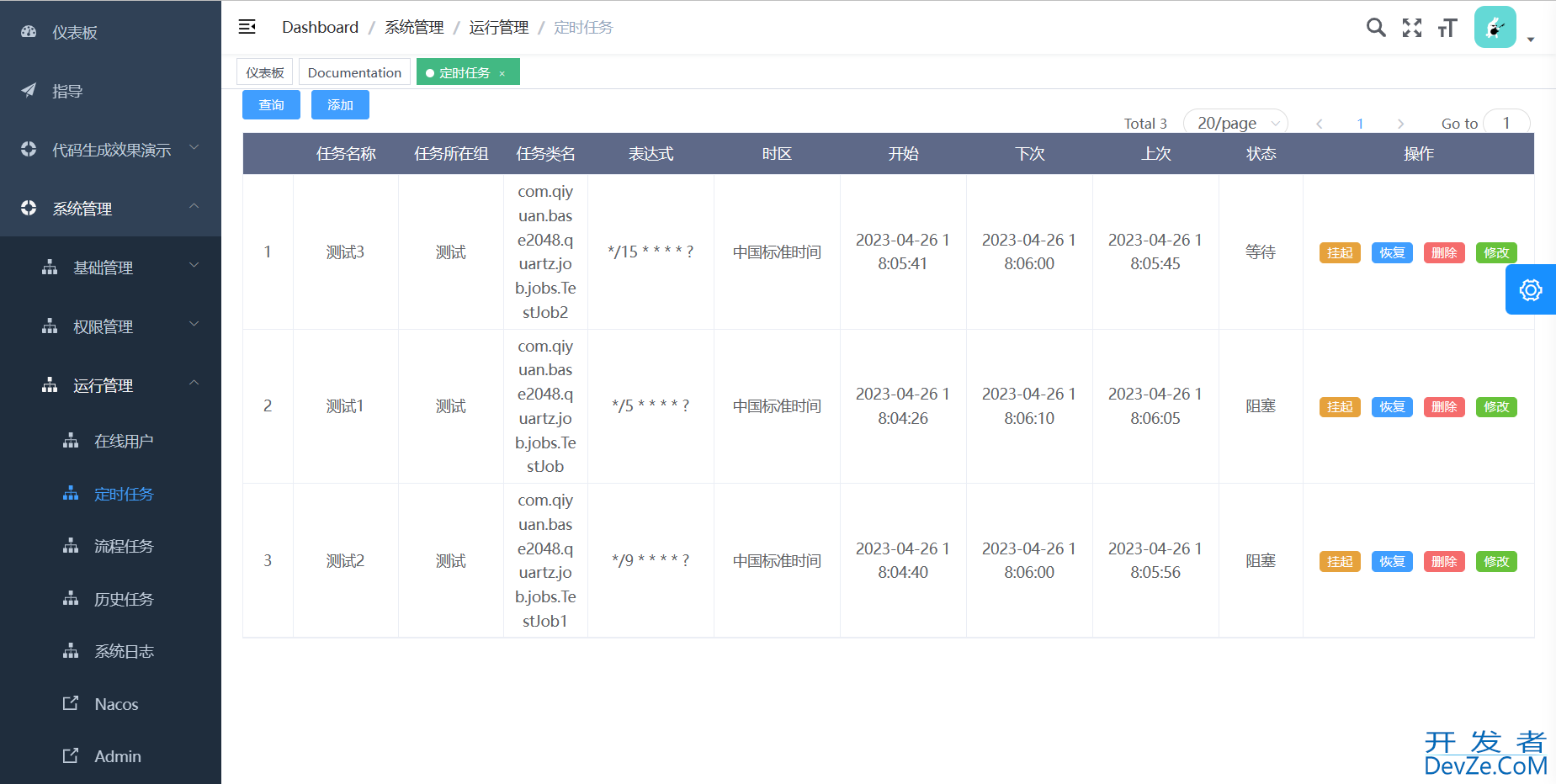The height and width of the screenshot is (784, 1556).
Task: Expand the 基础管理 submenu chevron
Action: point(194,265)
